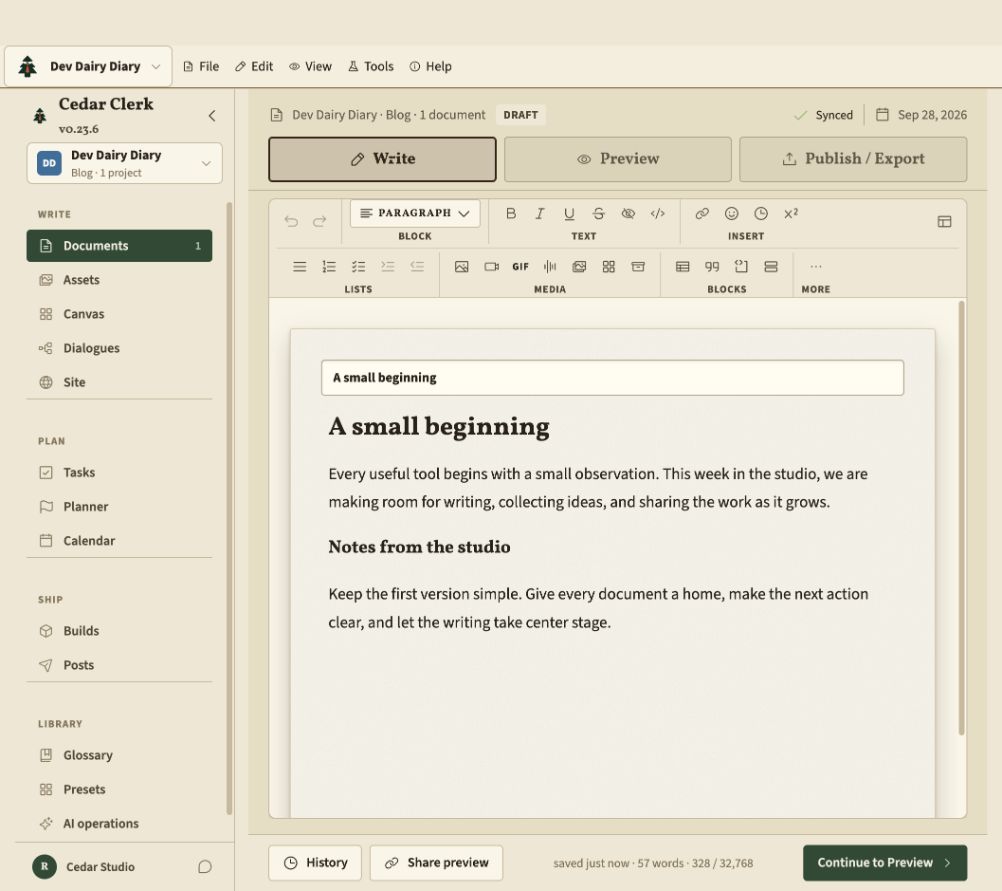1002x891 pixels.
Task: Open the Paragraph block type dropdown
Action: pyautogui.click(x=415, y=213)
